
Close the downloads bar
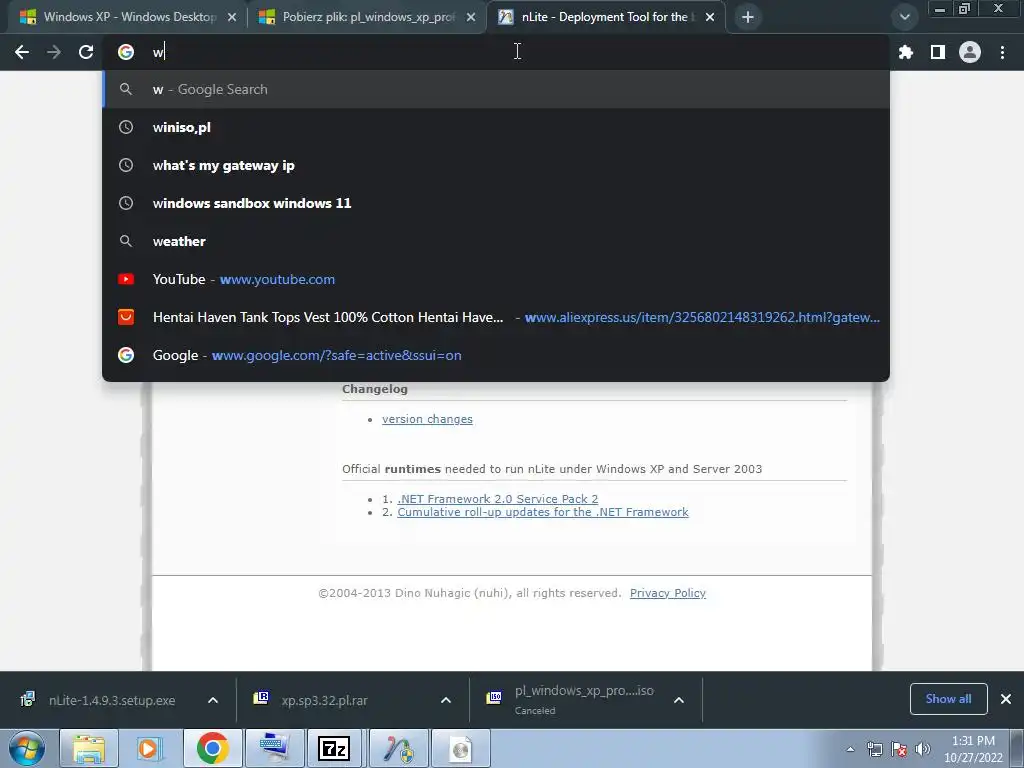pyautogui.click(x=1006, y=699)
